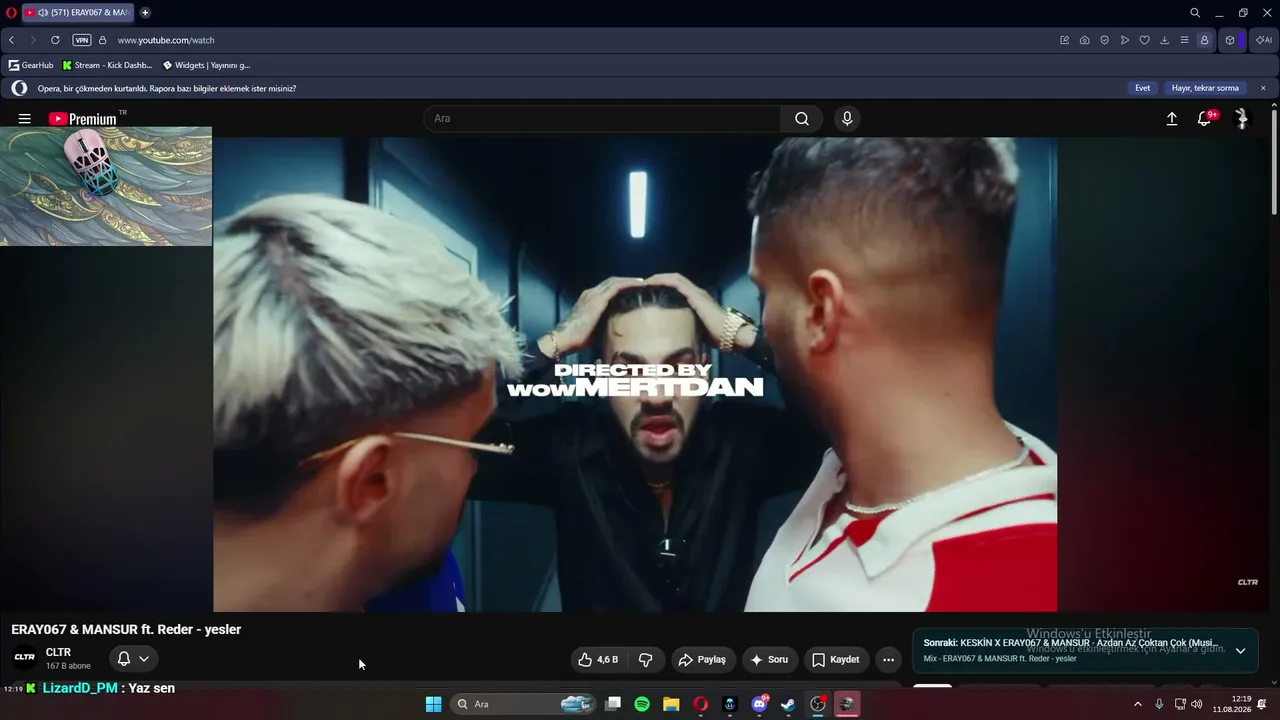1280x720 pixels.
Task: Expand the 'Sonraki' mix playlist panel
Action: point(1240,650)
